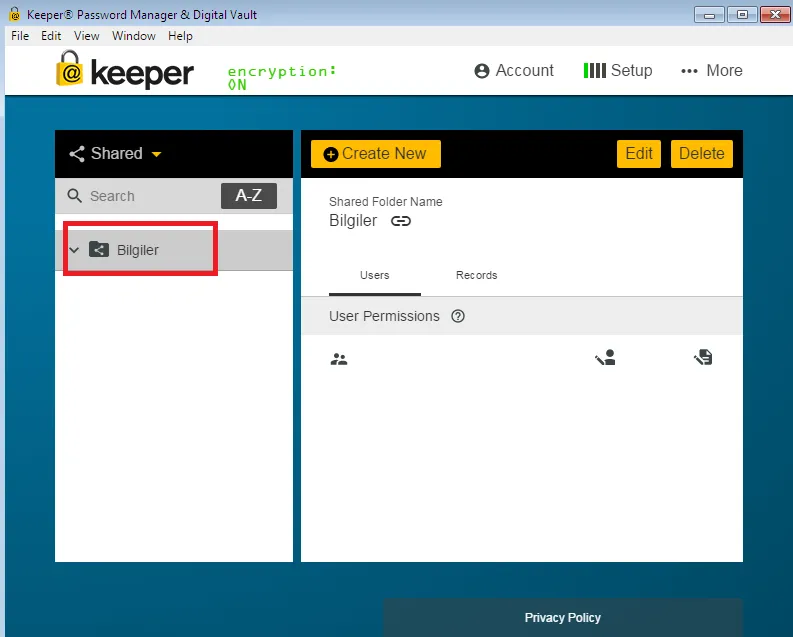Click the manage records permission icon
The image size is (793, 637).
703,357
